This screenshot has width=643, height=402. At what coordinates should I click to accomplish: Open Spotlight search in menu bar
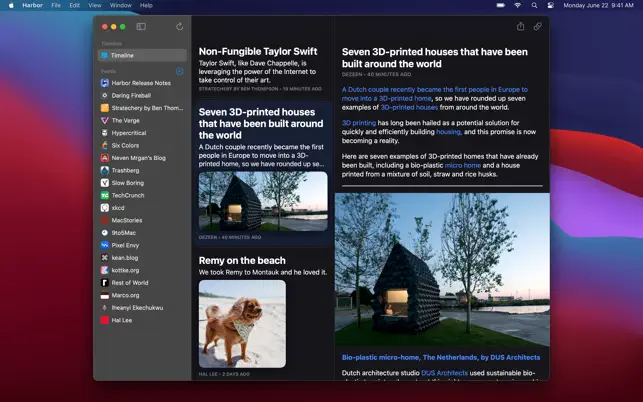point(534,5)
